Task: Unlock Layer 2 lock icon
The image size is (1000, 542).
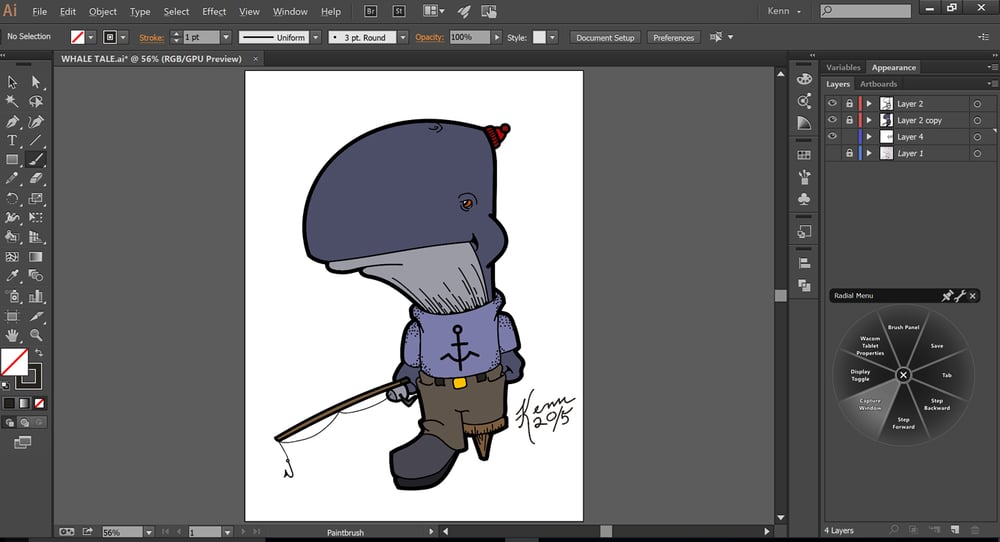Action: point(849,103)
